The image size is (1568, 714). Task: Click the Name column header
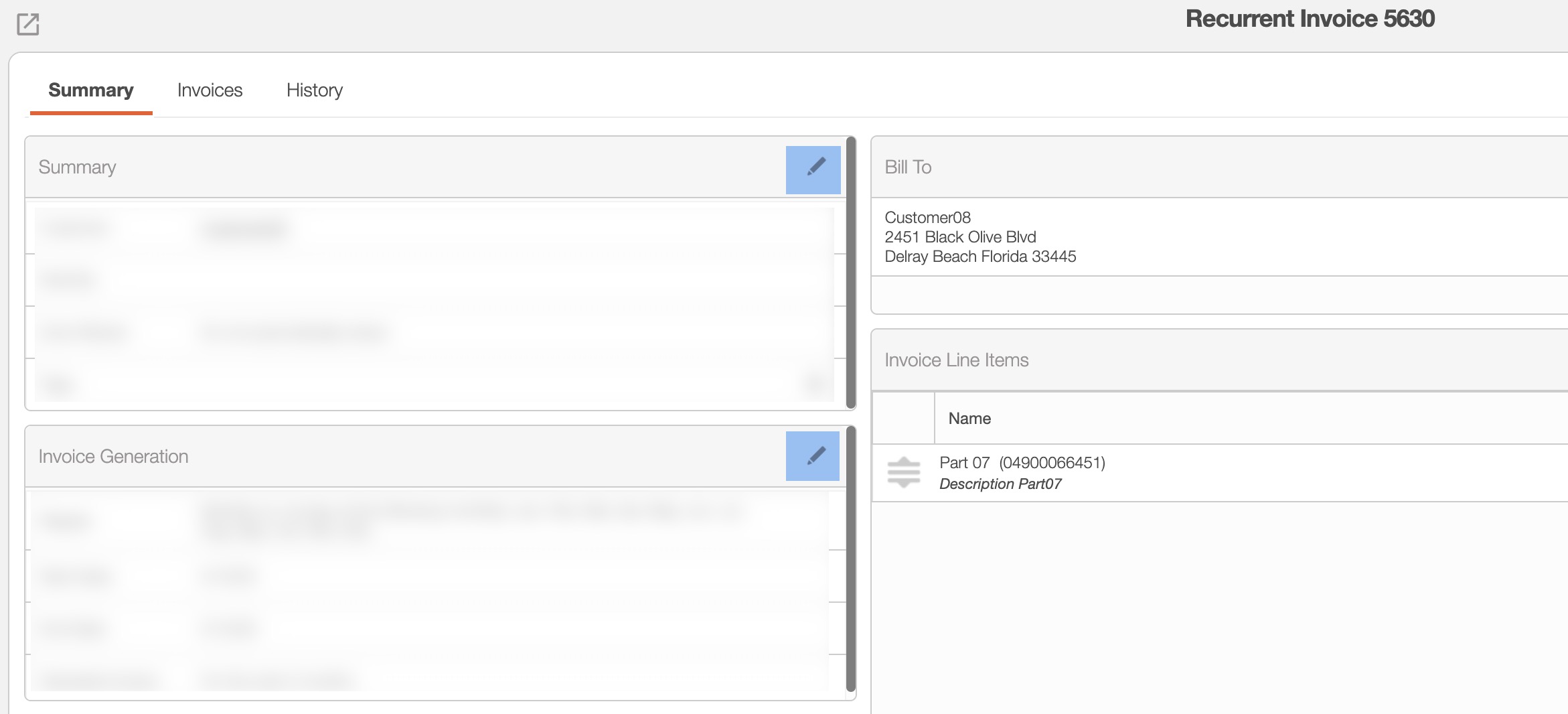coord(969,419)
